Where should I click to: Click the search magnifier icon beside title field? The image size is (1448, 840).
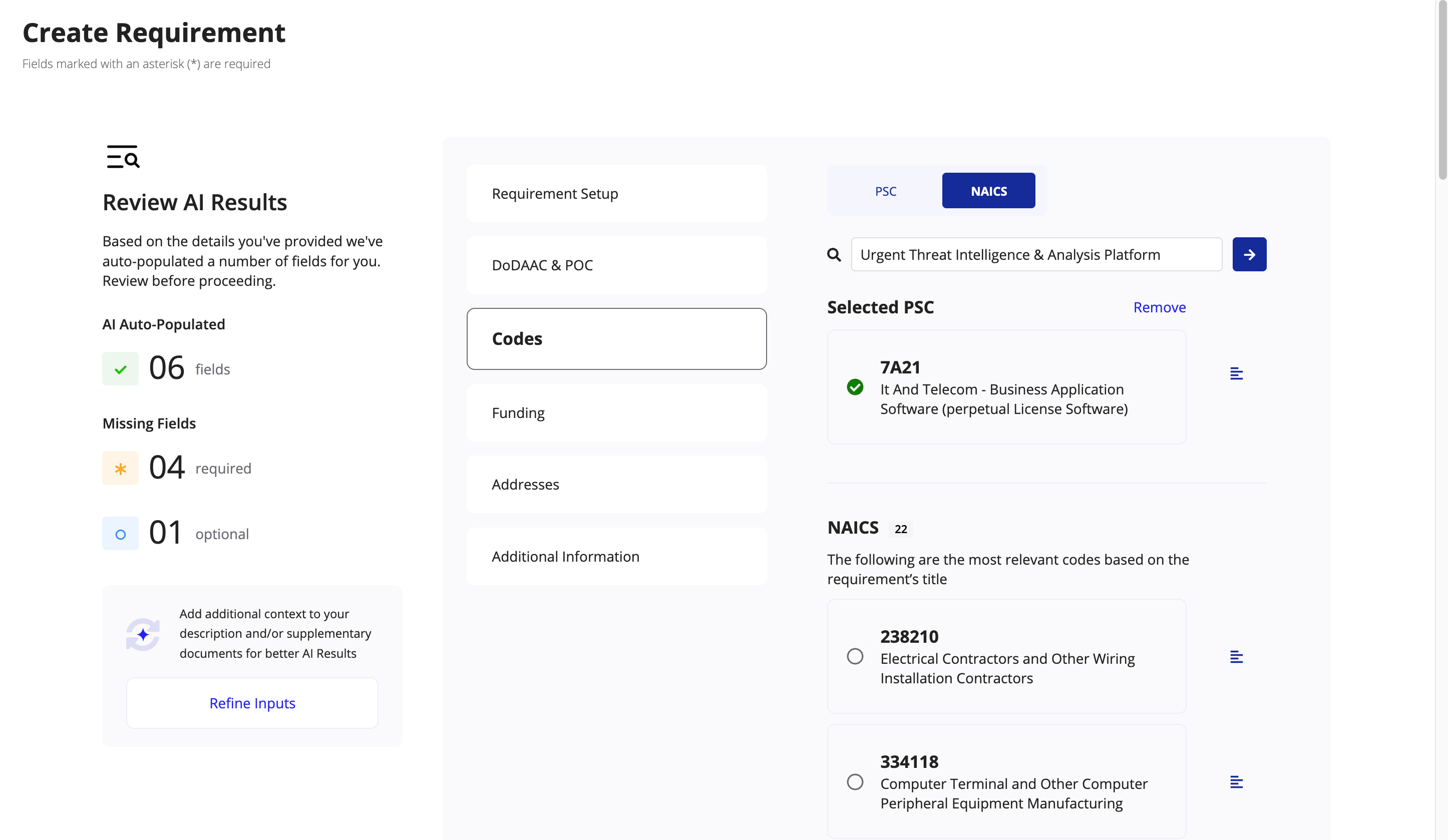pos(834,254)
